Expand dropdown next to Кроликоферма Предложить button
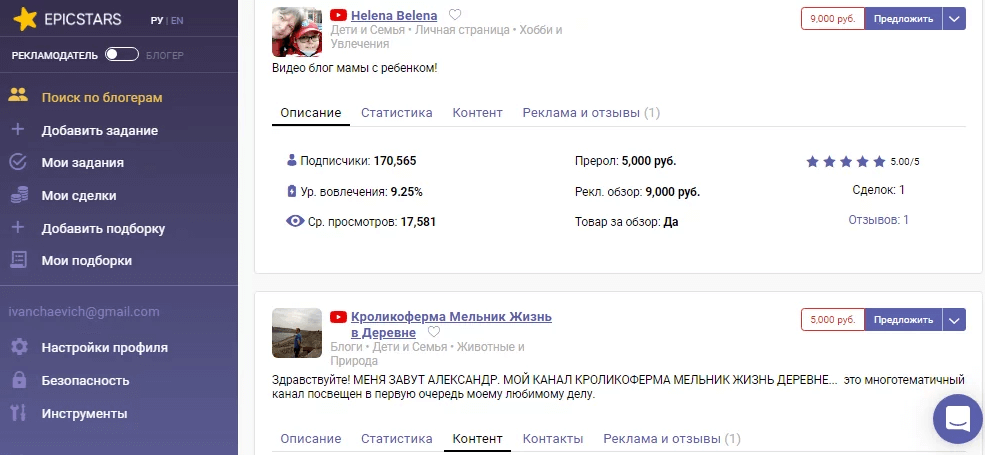Image resolution: width=985 pixels, height=455 pixels. (955, 320)
